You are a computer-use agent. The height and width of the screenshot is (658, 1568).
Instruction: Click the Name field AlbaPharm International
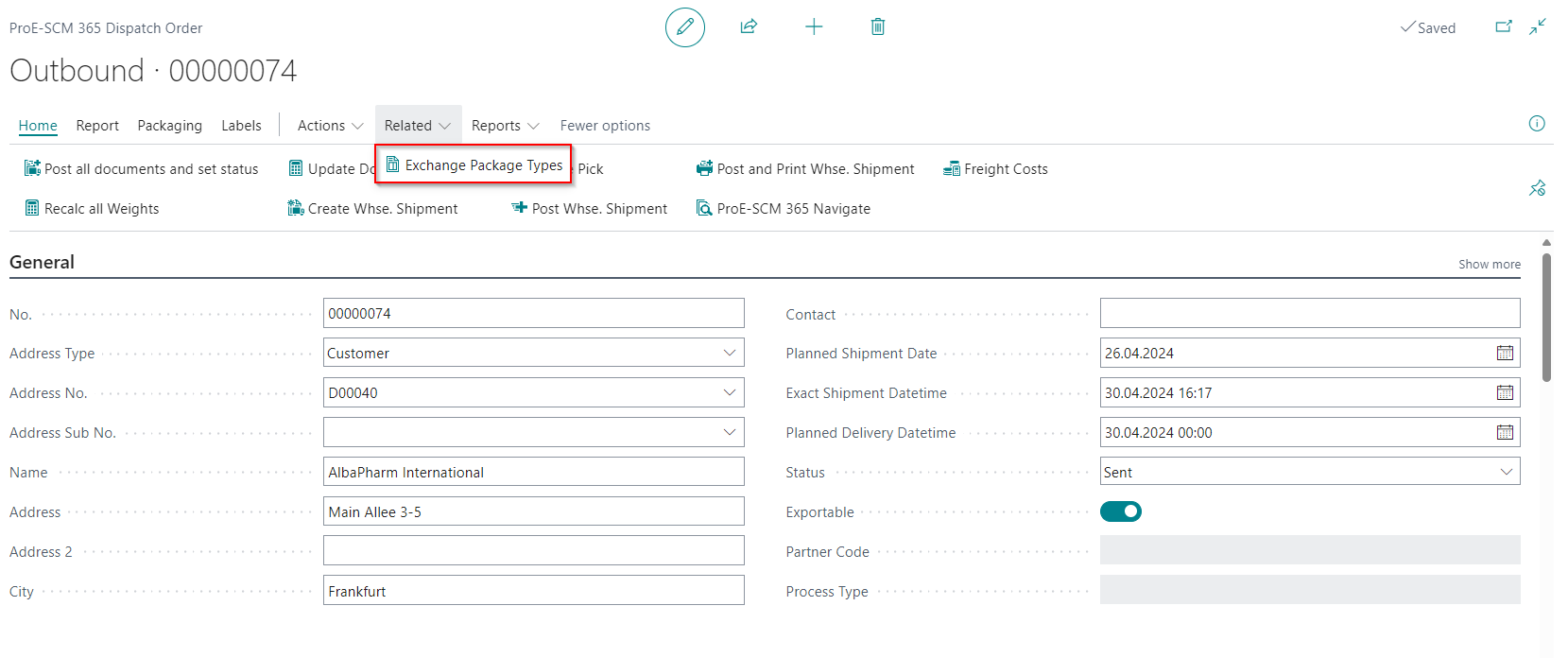point(534,472)
